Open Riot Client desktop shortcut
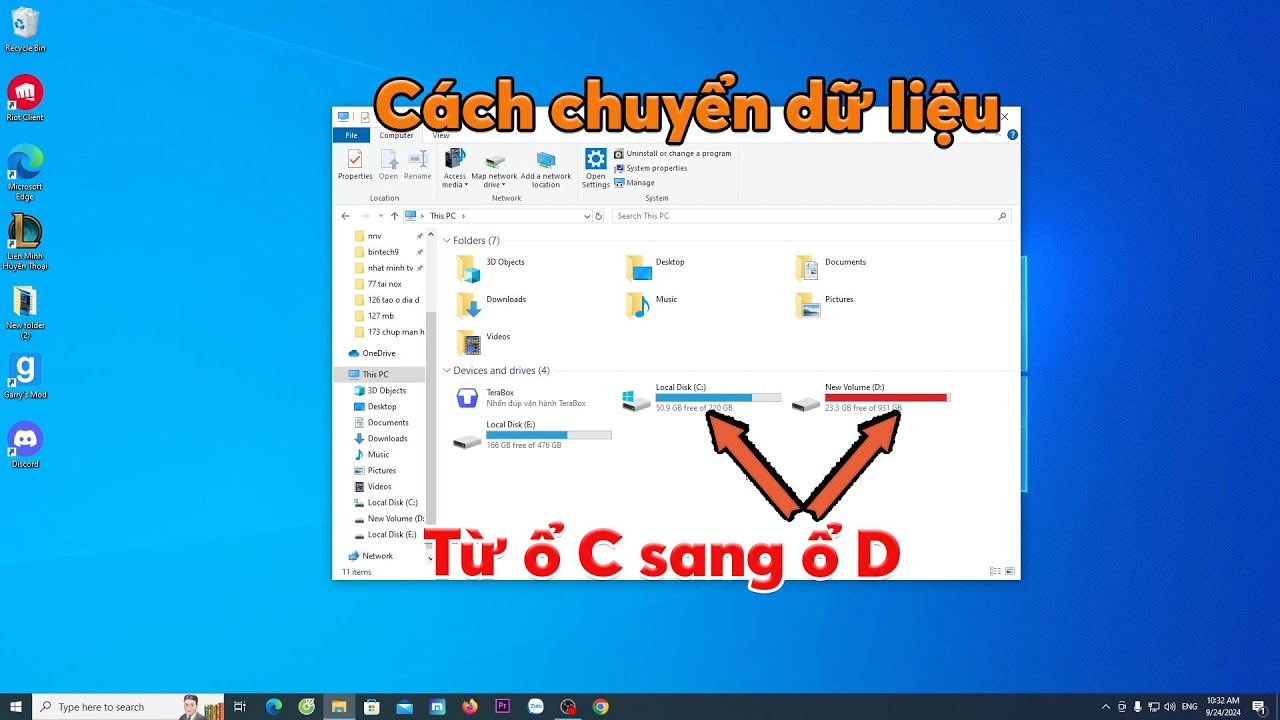This screenshot has height=720, width=1280. [x=25, y=98]
